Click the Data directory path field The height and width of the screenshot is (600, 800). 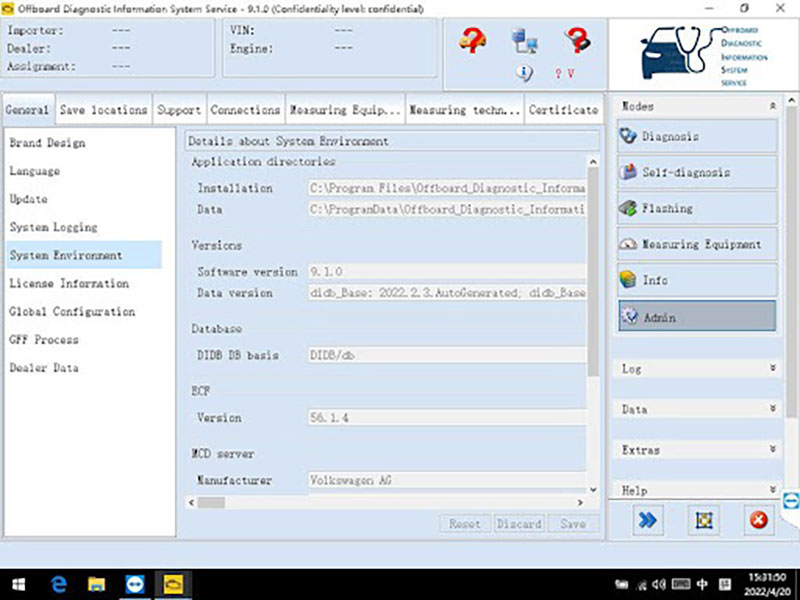[x=447, y=209]
